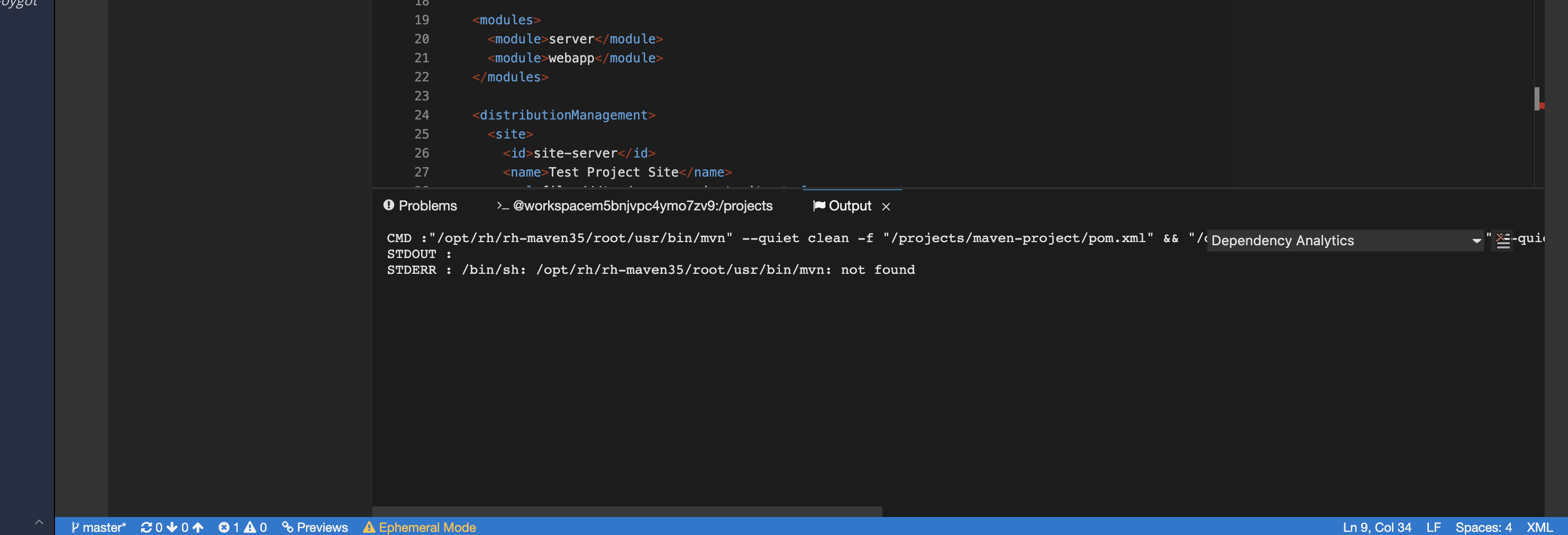Click the opening modules tag on line 19
1568x535 pixels.
506,20
